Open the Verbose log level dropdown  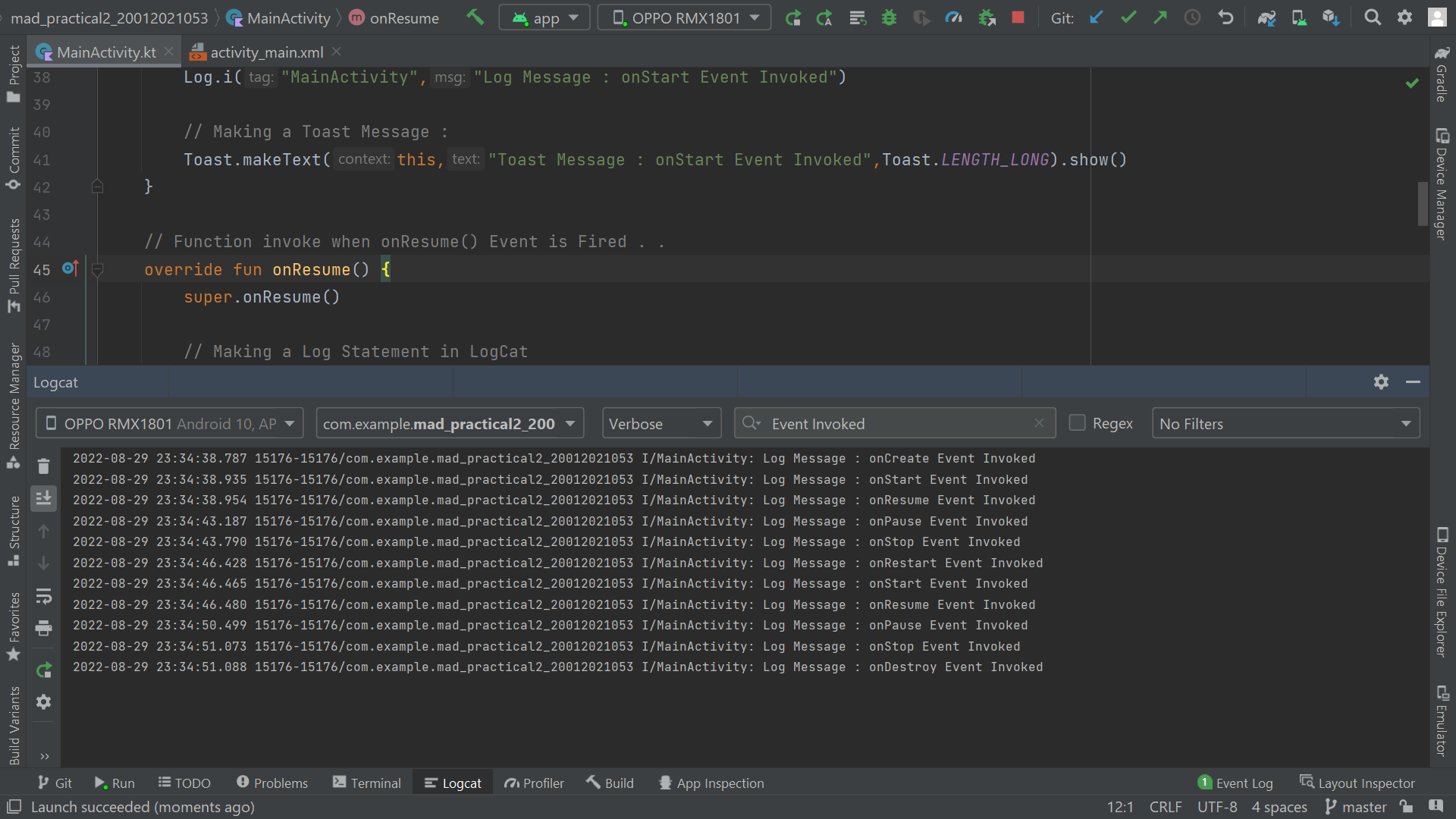(661, 423)
